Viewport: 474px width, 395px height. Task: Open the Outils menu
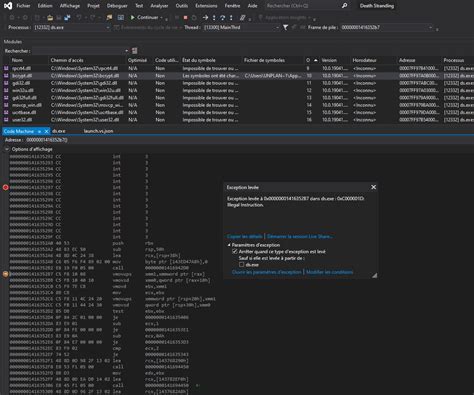pos(182,6)
